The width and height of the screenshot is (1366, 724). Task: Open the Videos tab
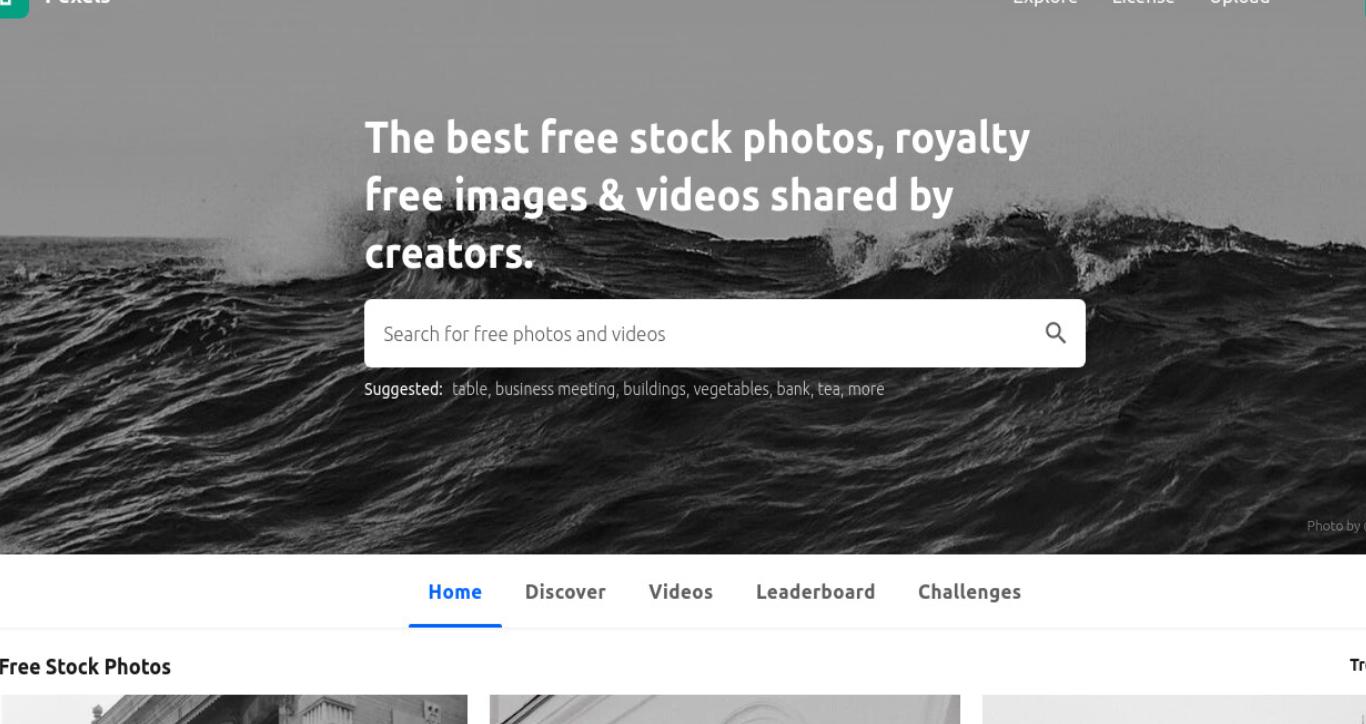[x=680, y=592]
